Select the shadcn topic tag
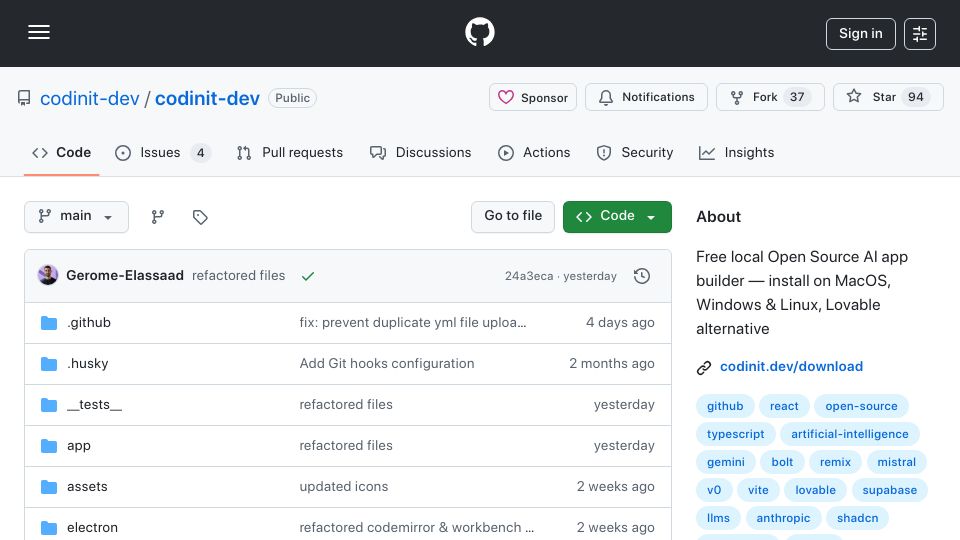 point(857,519)
